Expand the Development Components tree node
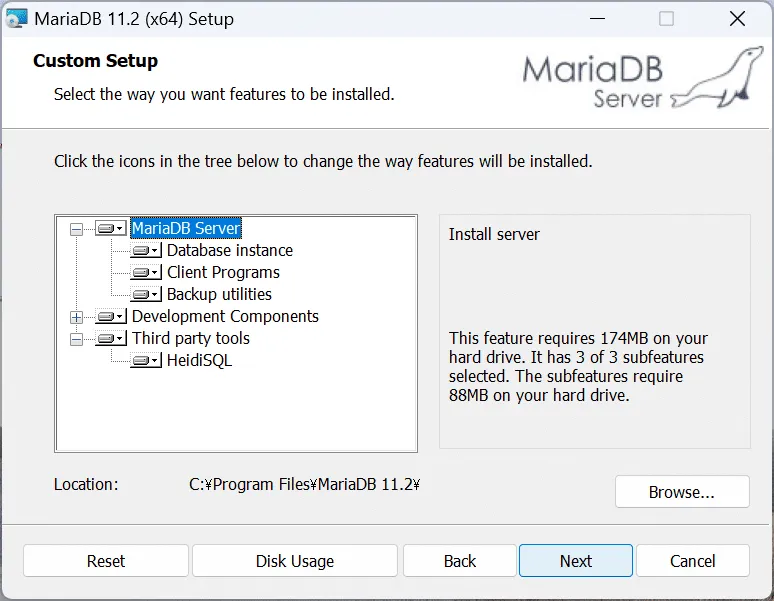774x601 pixels. point(76,317)
